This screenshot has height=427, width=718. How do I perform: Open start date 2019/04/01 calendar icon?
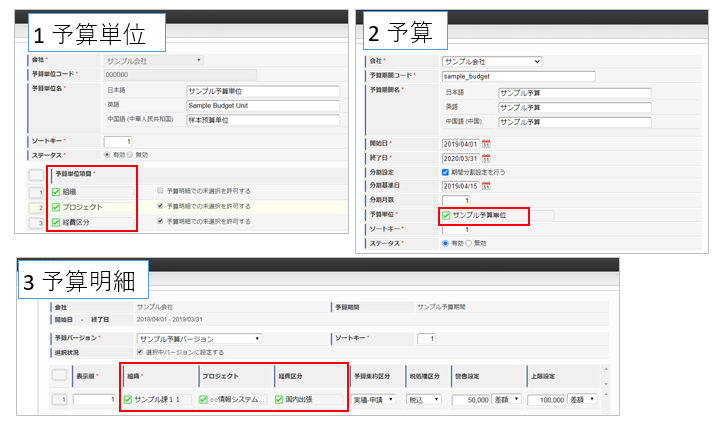pos(486,144)
